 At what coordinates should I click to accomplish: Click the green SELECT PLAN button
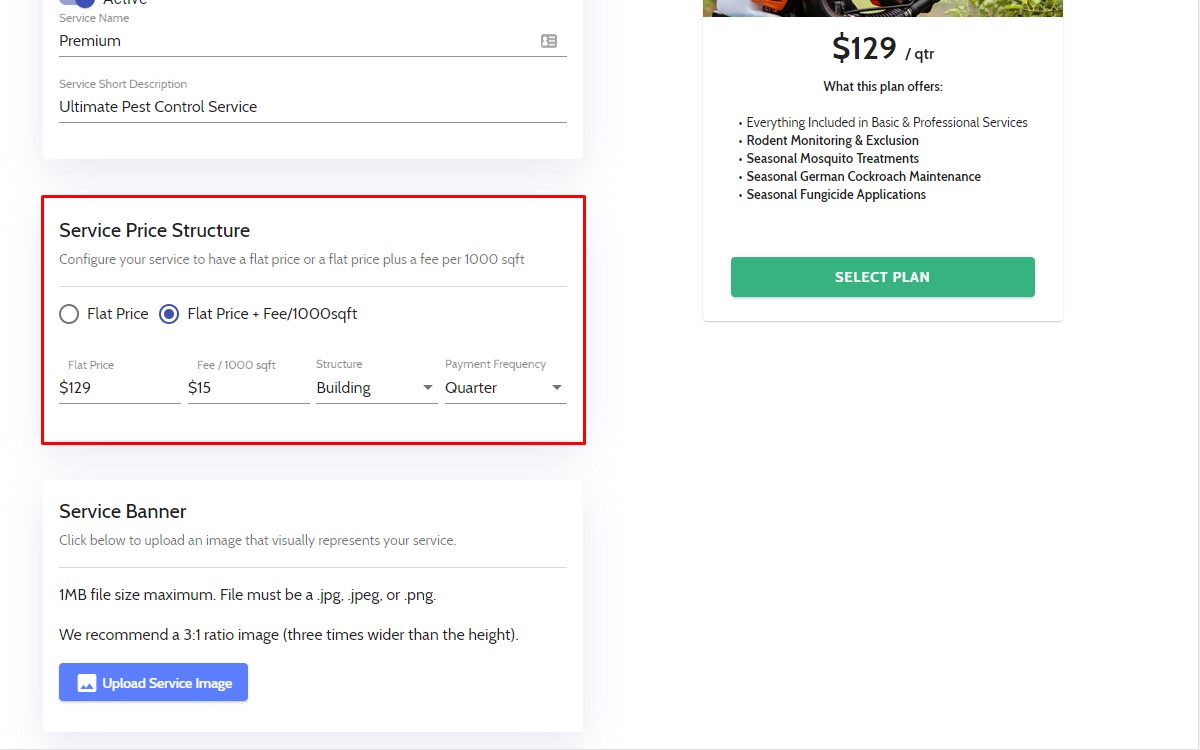point(882,277)
